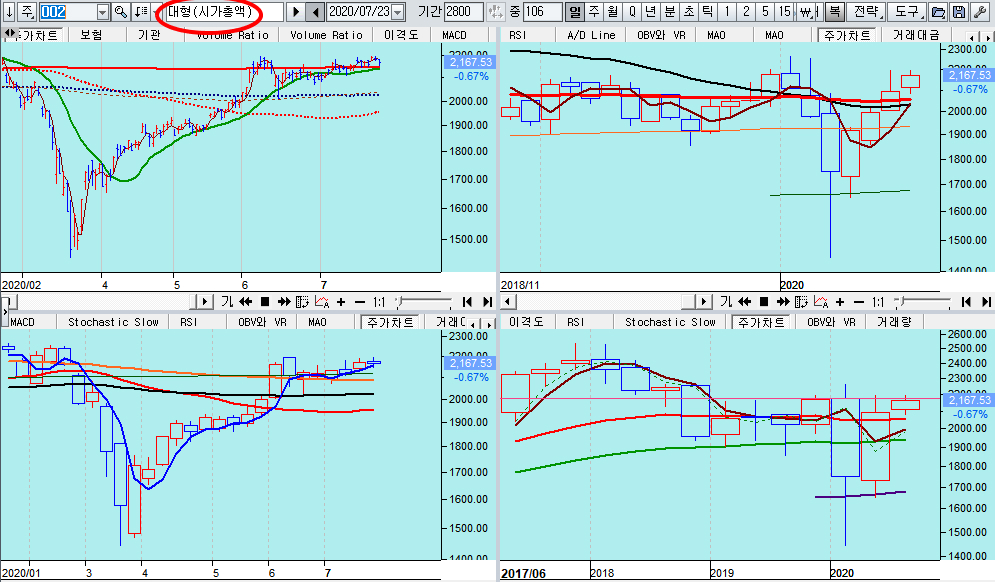Click the minus zoom icon in left chart toolbar
Screen dimensions: 995x582
(x=360, y=301)
